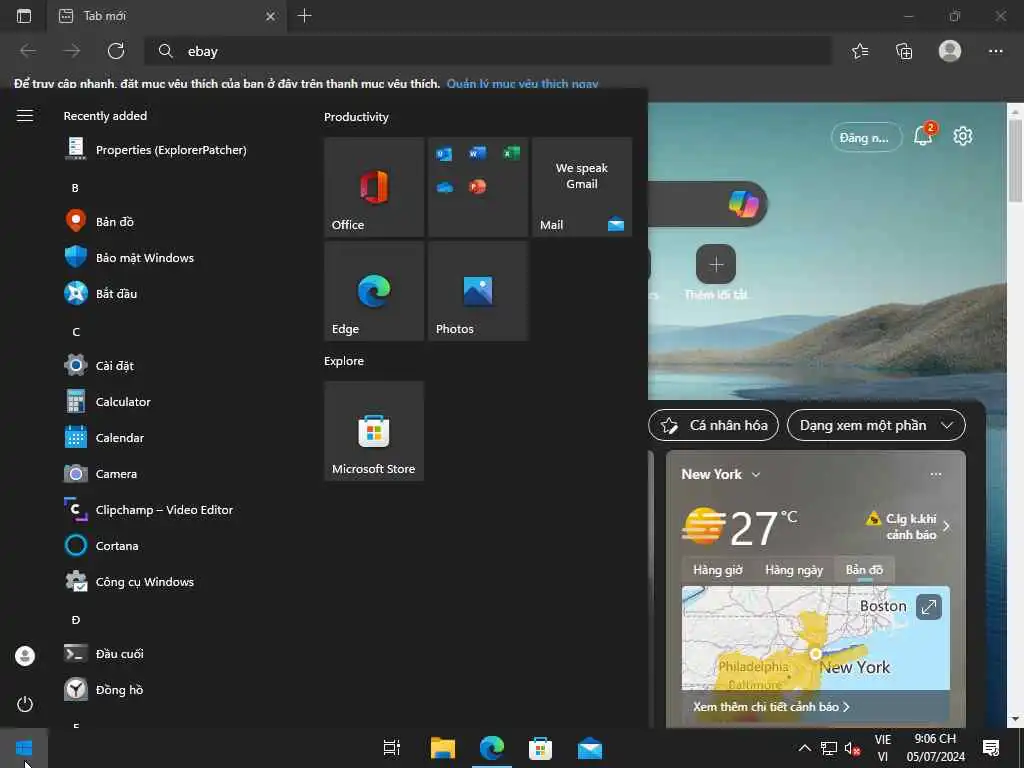Expand New York location dropdown
Screen dimensions: 1024x768
point(756,475)
